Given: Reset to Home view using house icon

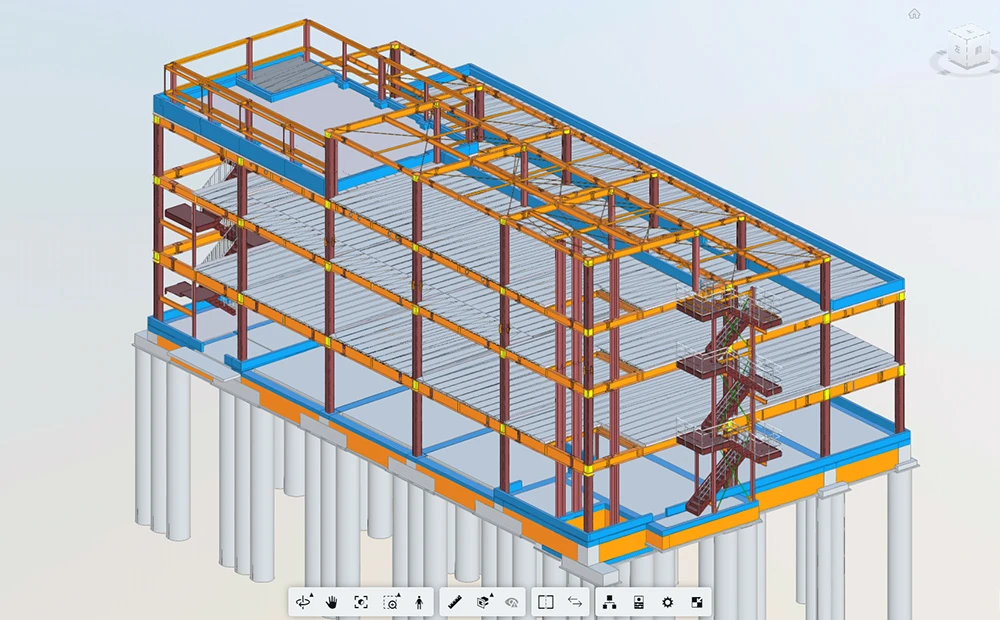Looking at the screenshot, I should (914, 14).
